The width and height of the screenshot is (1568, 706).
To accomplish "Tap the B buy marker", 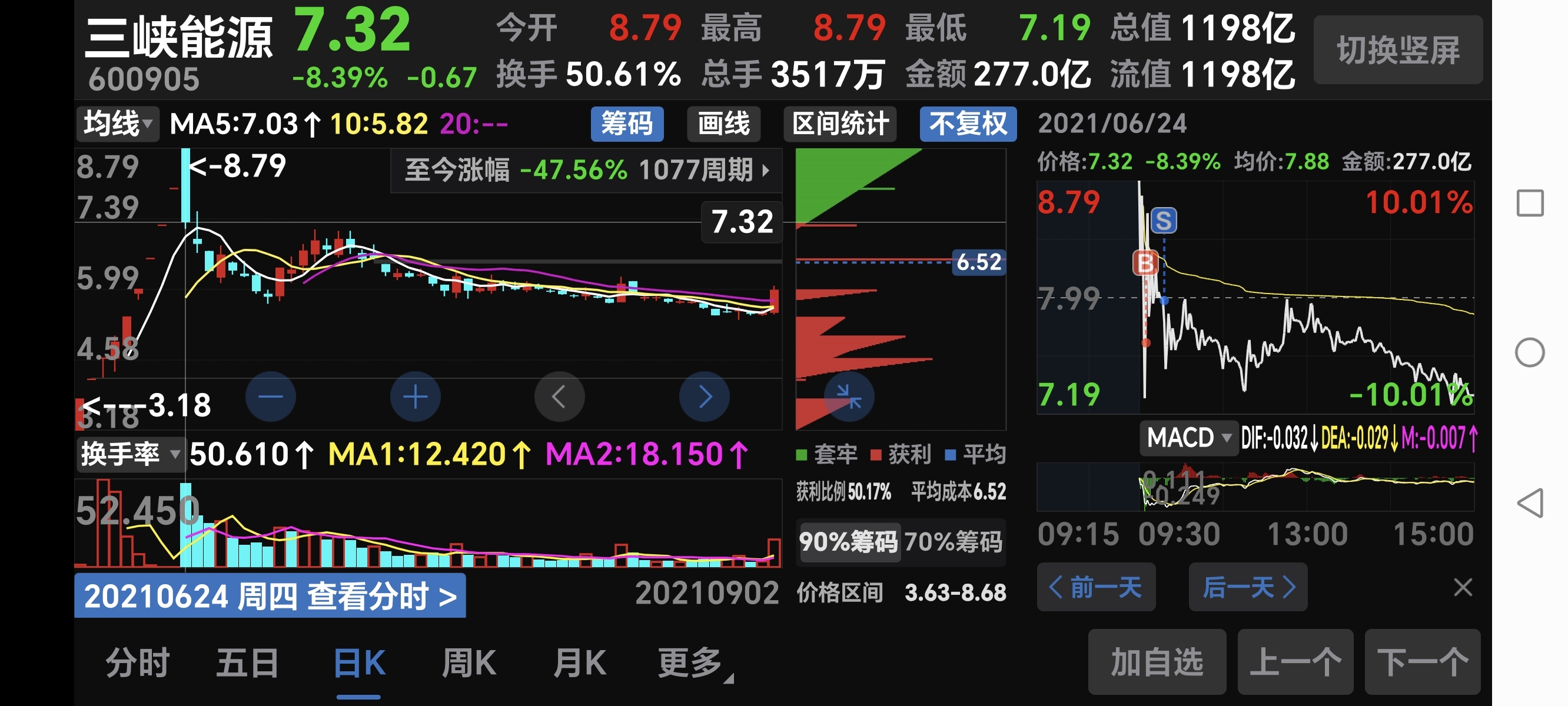I will click(1145, 264).
